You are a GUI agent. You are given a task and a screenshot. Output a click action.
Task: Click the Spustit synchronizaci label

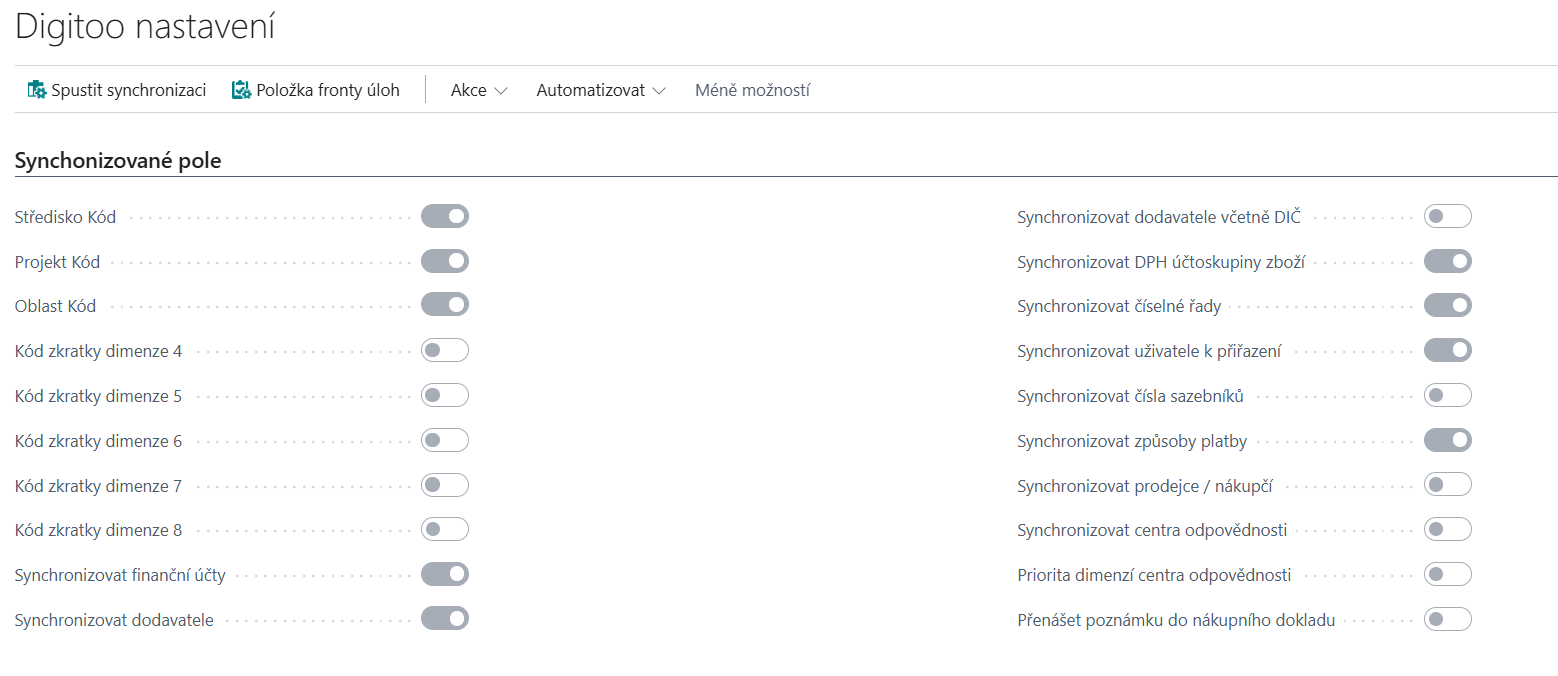click(x=129, y=90)
